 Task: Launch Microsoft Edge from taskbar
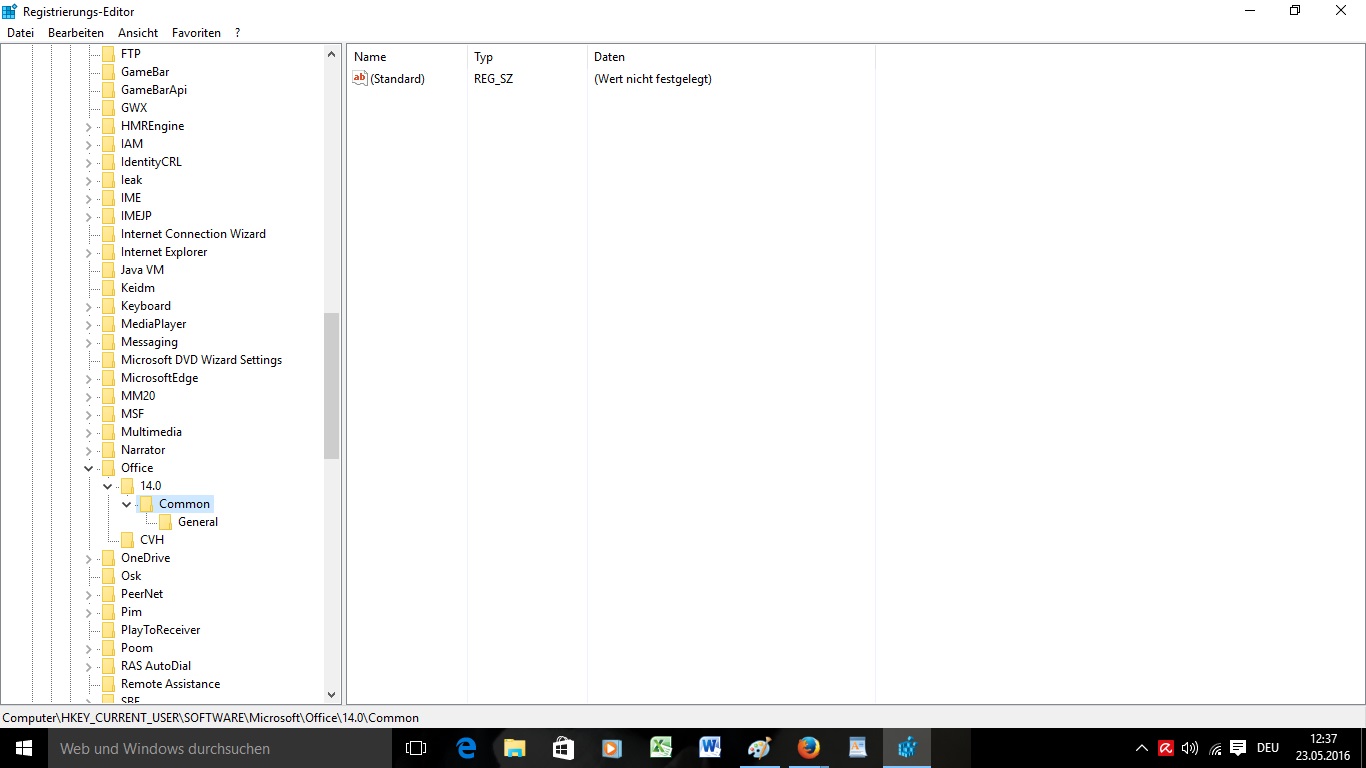(466, 748)
